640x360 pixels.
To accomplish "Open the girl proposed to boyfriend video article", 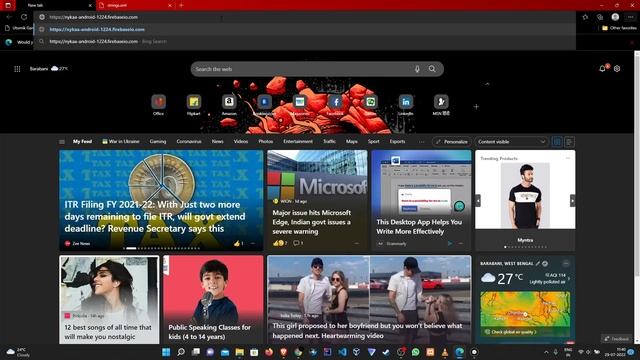I will click(369, 300).
